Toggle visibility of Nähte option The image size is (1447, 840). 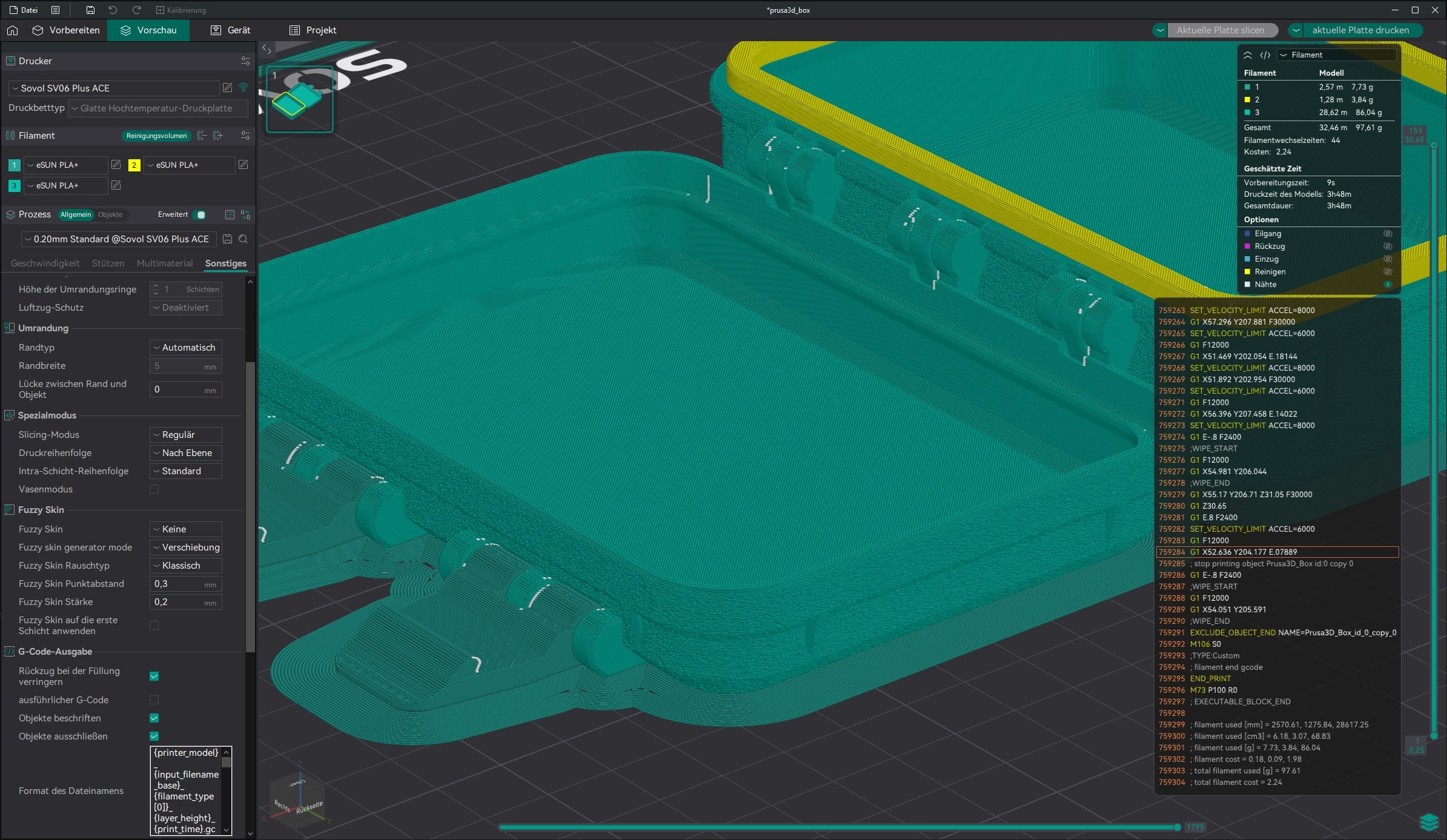[1387, 285]
